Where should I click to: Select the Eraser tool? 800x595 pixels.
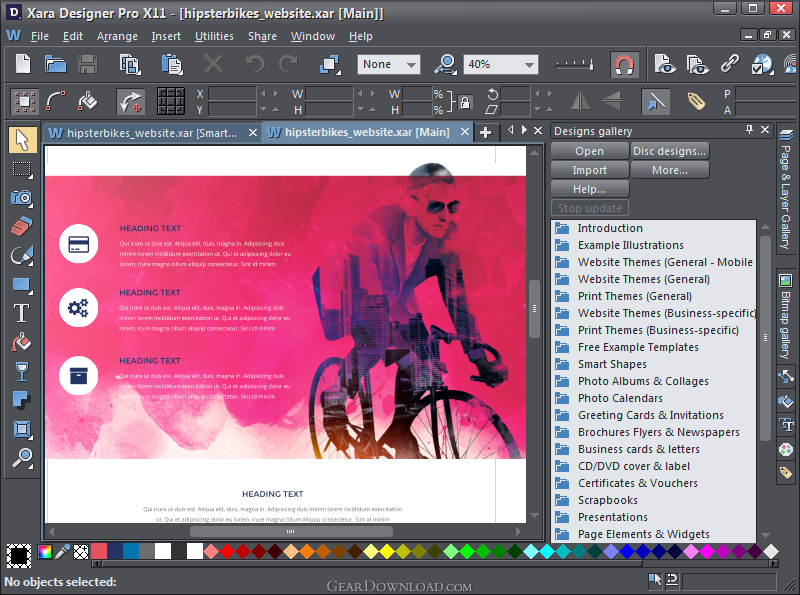[22, 226]
